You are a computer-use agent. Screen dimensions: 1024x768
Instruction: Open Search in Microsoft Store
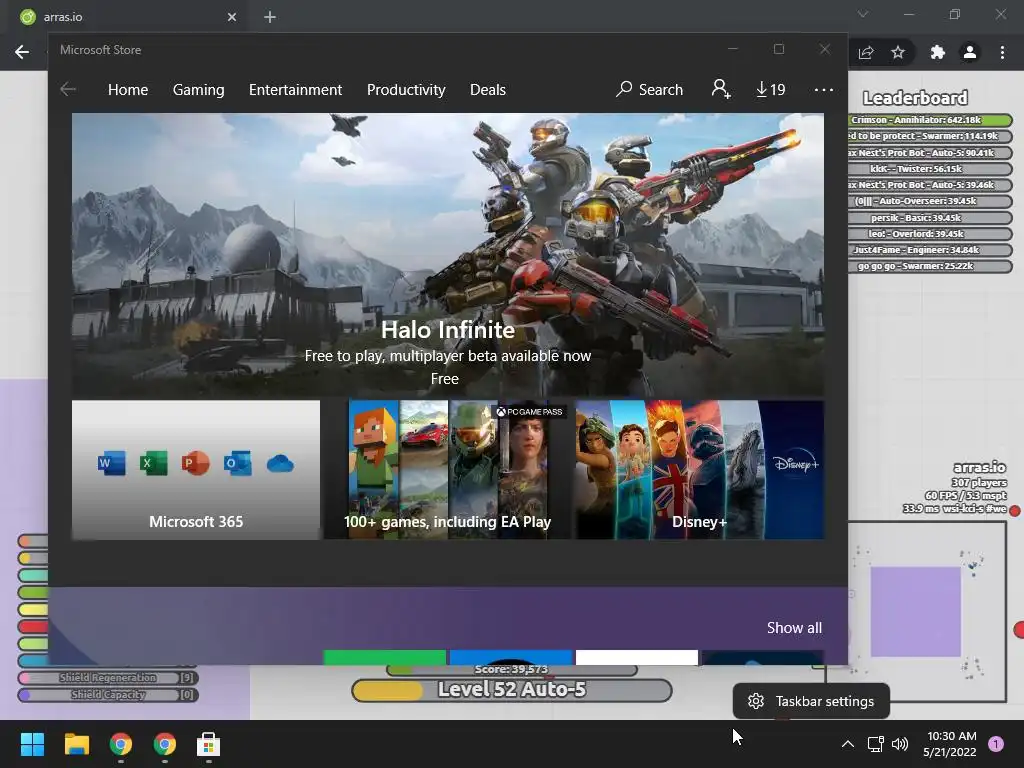(649, 89)
